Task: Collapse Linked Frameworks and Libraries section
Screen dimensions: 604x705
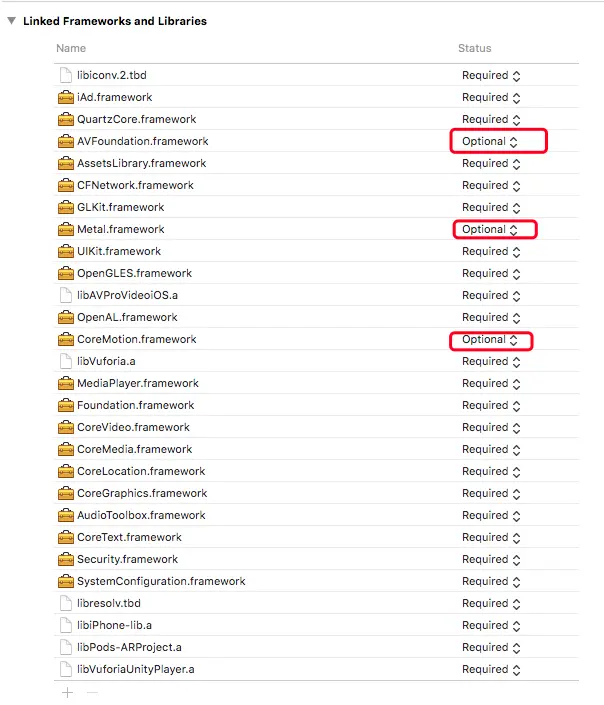Action: coord(12,21)
